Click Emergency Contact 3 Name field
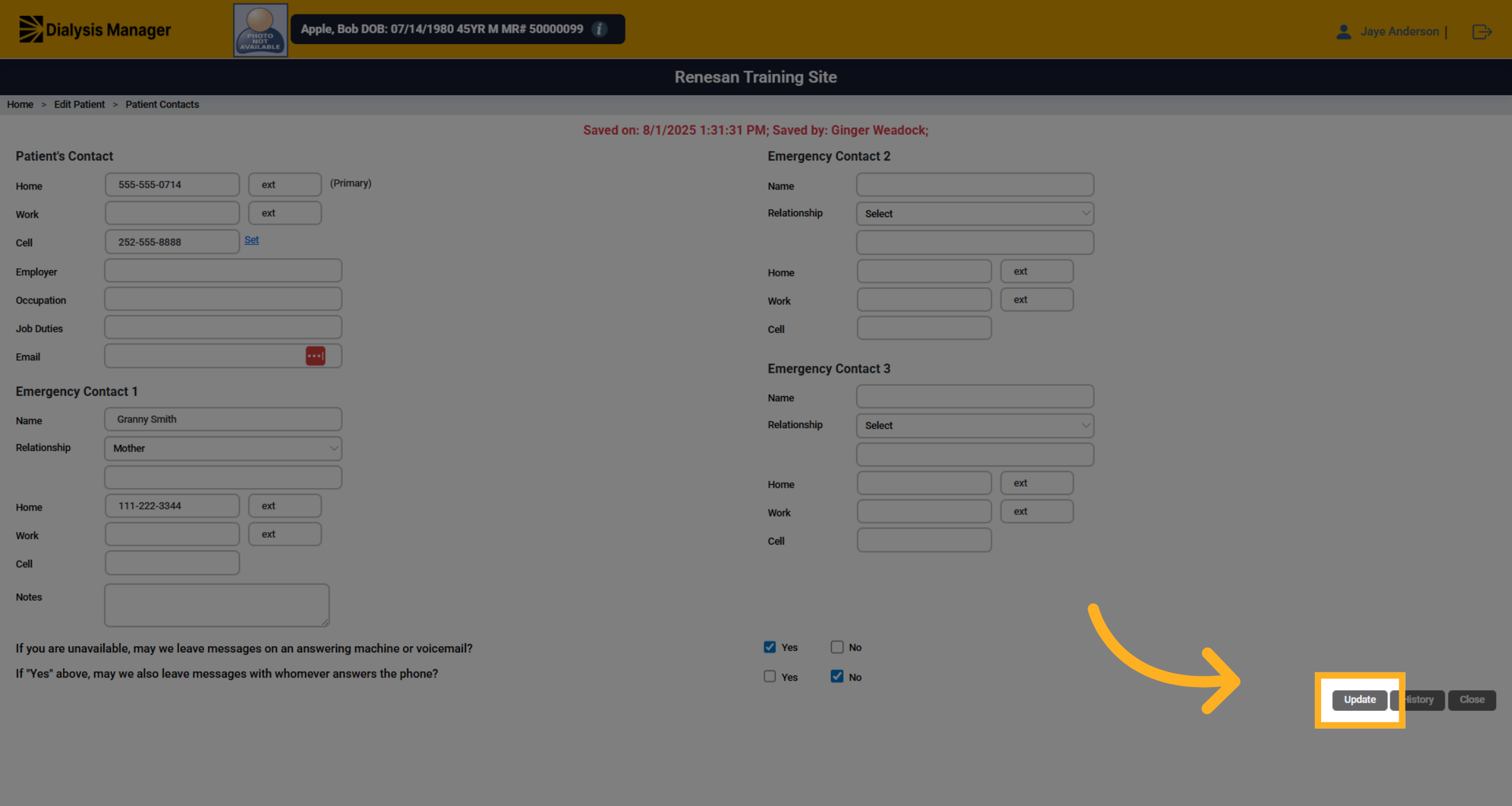The width and height of the screenshot is (1512, 806). coord(975,397)
